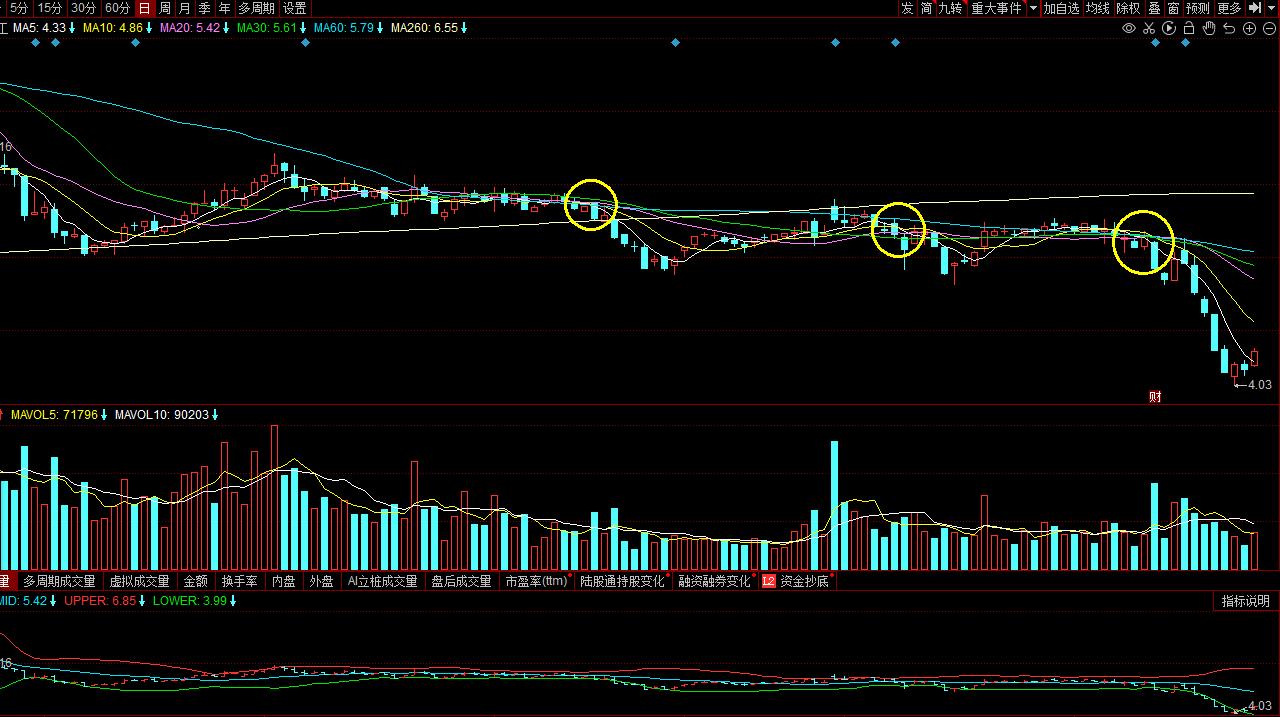1280x717 pixels.
Task: Select the 周 weekly period
Action: click(165, 8)
